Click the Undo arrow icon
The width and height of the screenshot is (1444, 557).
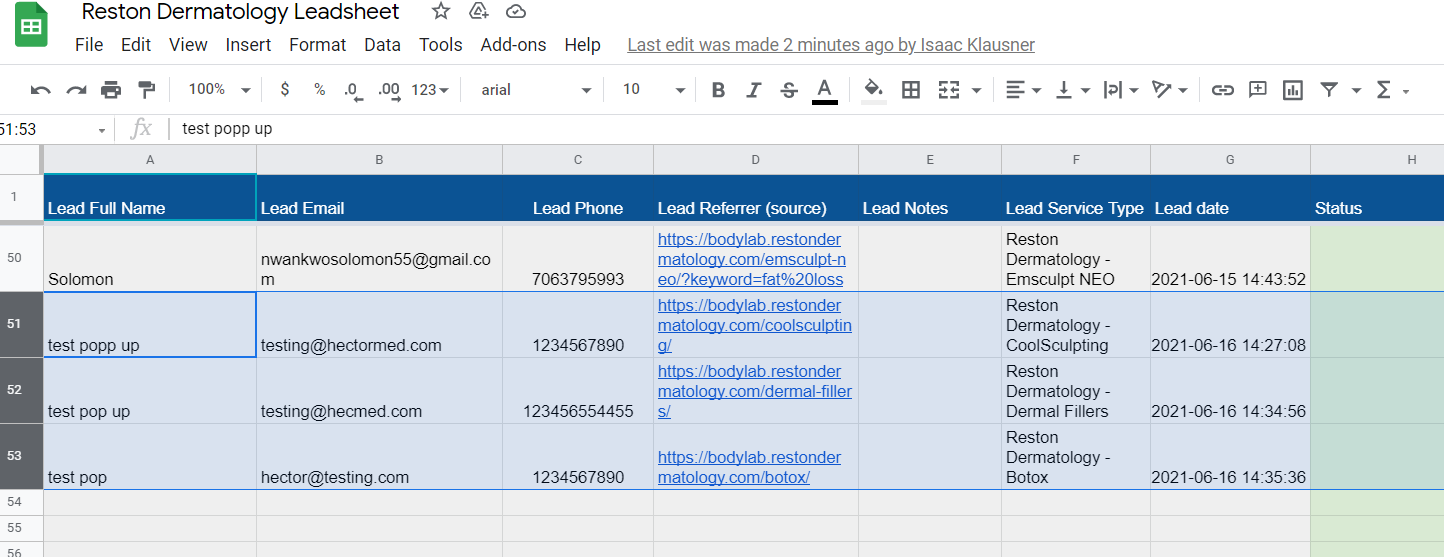(x=41, y=90)
